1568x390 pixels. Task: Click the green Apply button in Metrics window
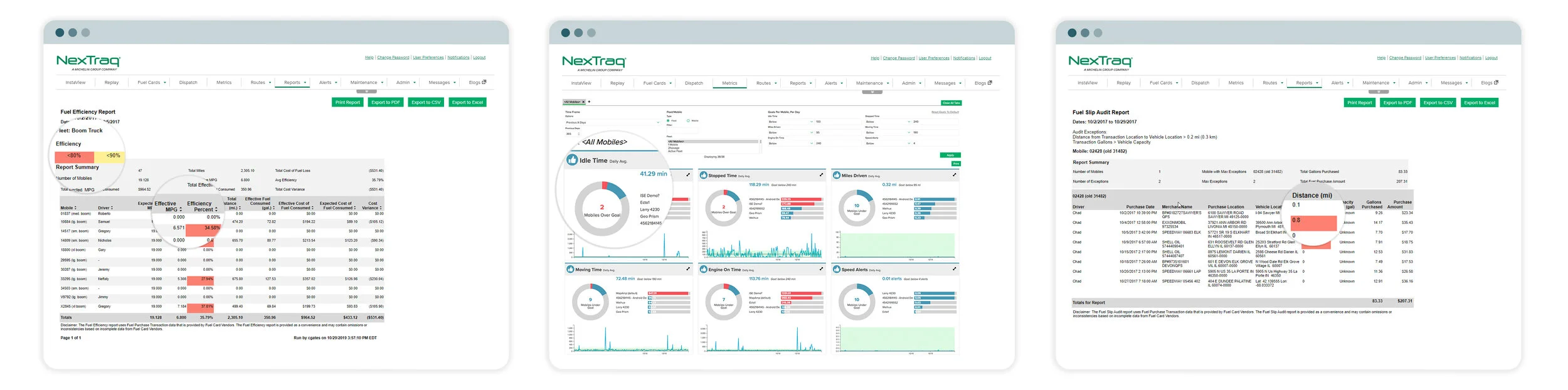click(950, 155)
